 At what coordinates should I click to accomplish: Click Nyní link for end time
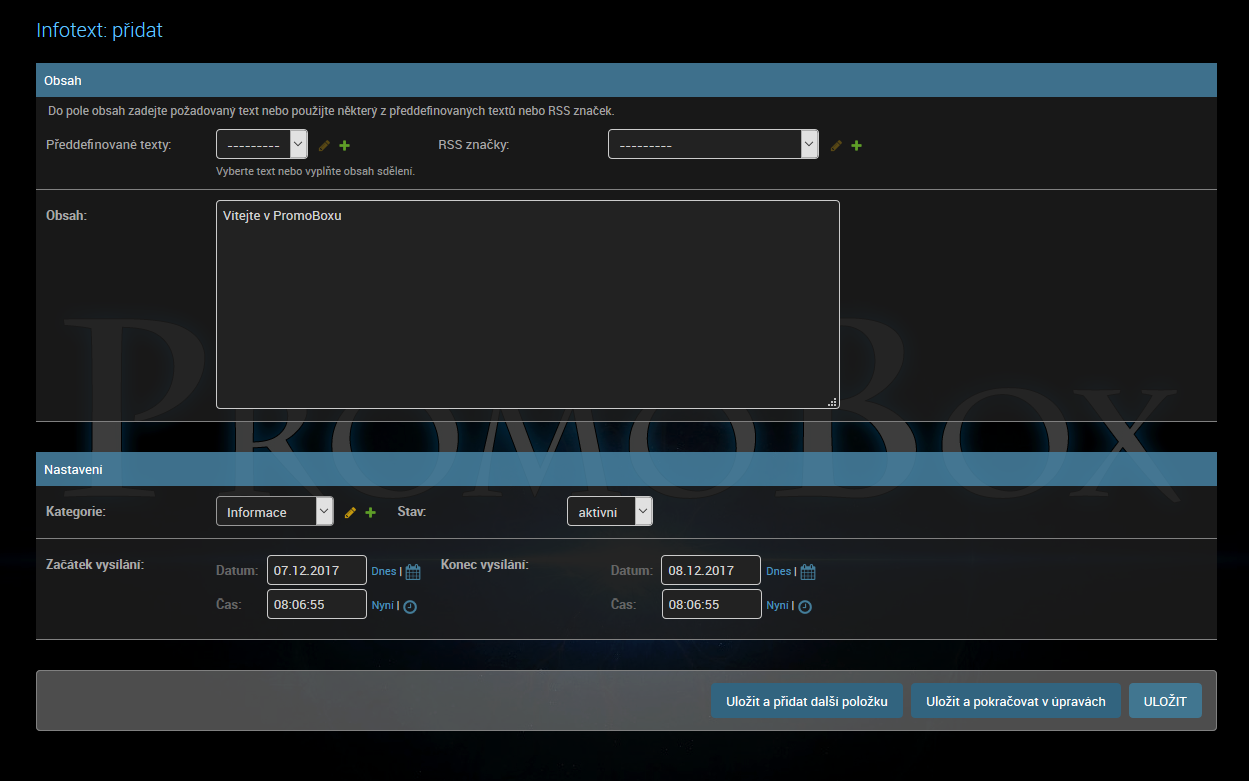tap(777, 606)
